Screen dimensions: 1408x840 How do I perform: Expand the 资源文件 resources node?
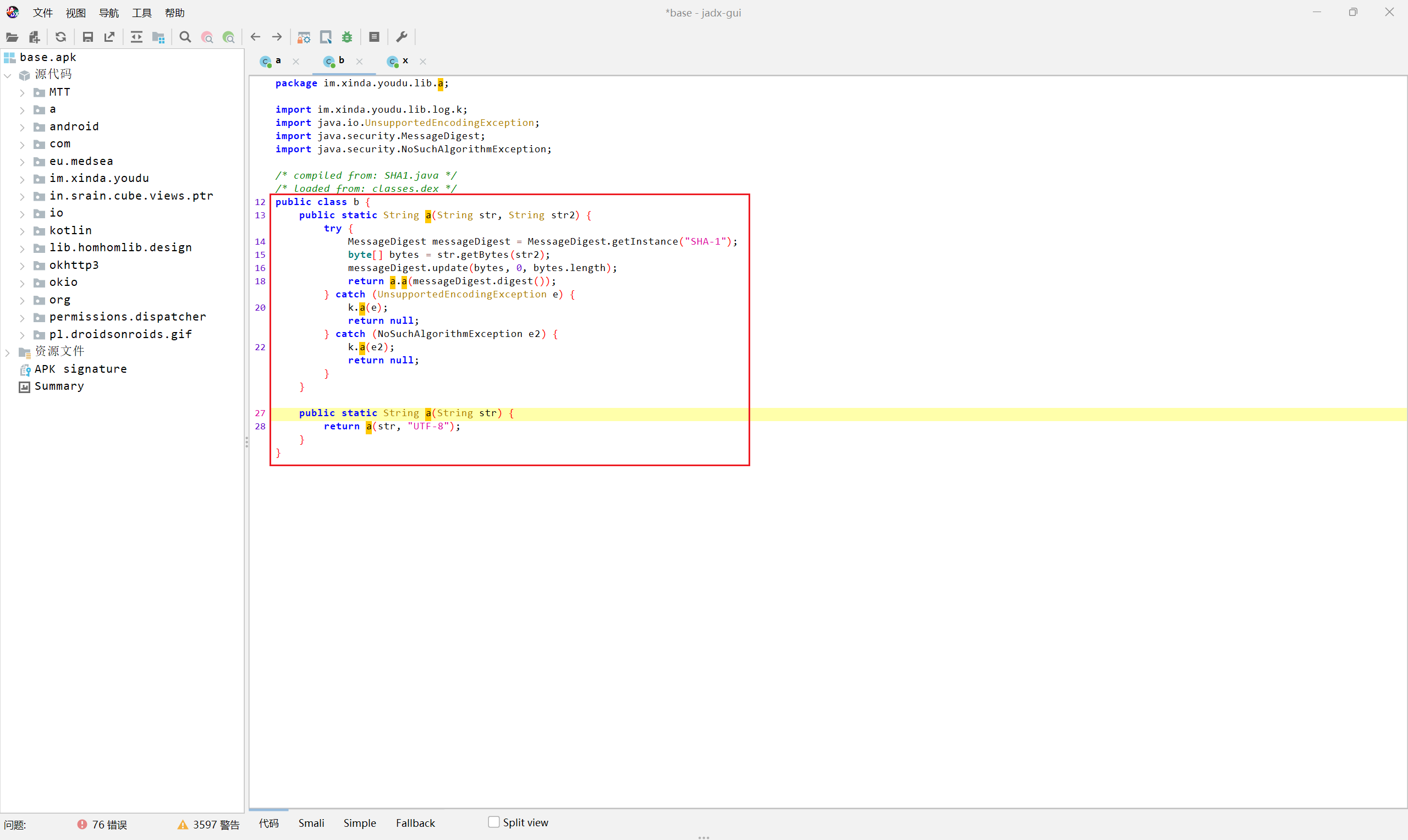tap(7, 352)
